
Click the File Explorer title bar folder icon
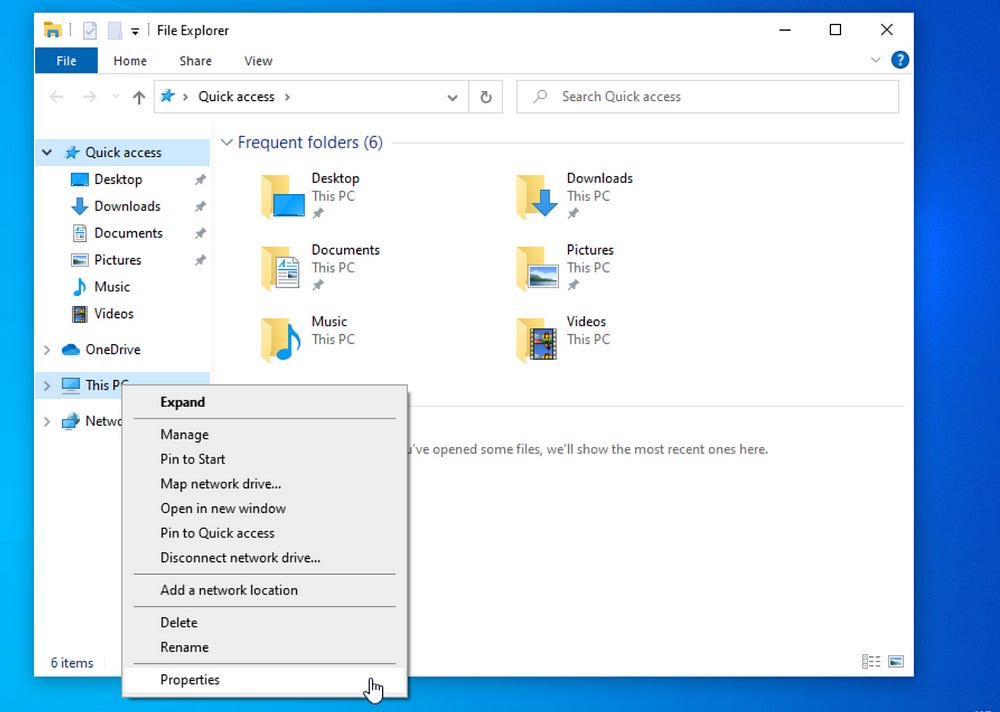(x=52, y=30)
